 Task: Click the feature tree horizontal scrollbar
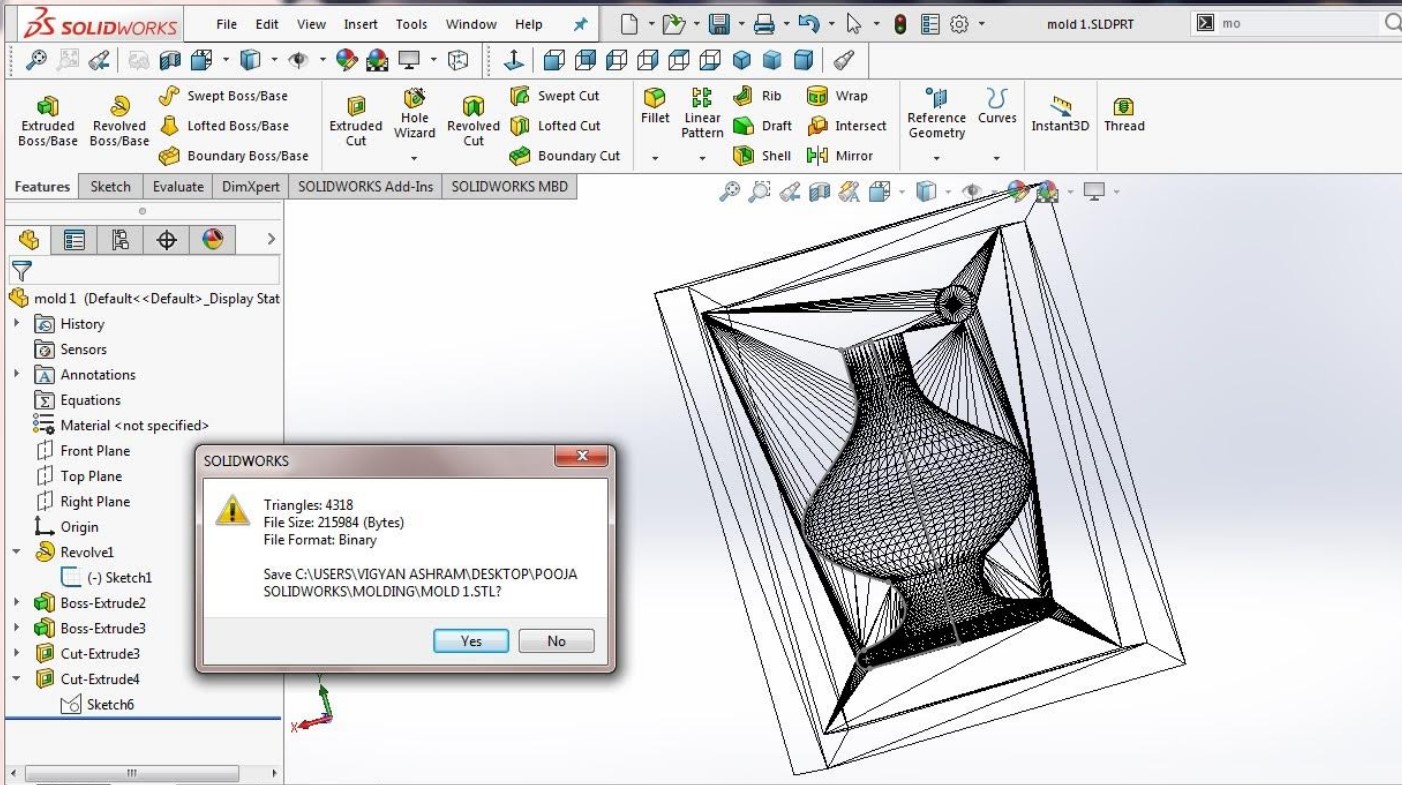[131, 773]
